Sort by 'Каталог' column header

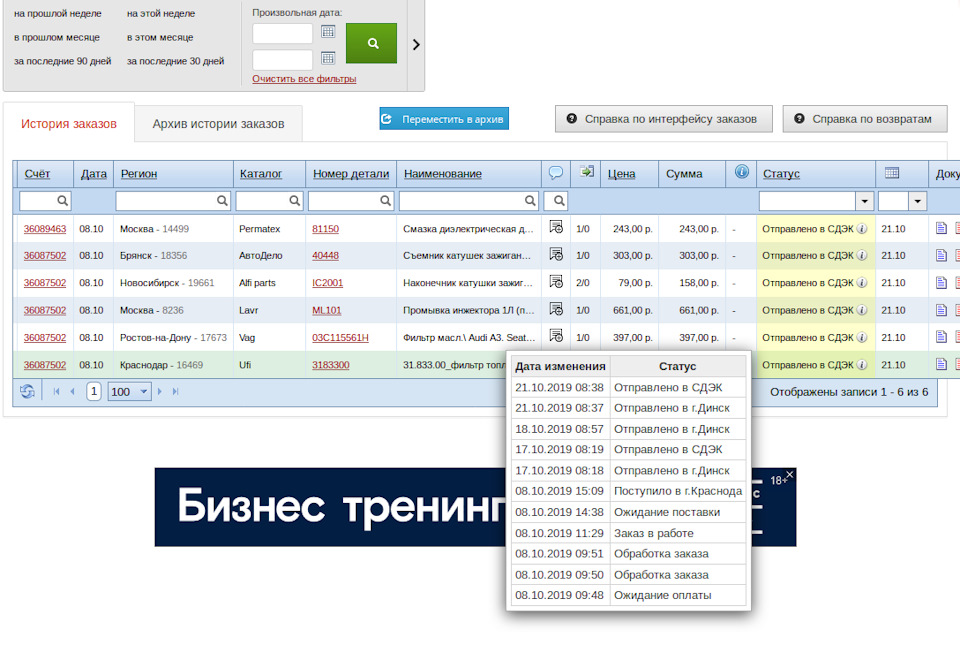click(x=261, y=174)
